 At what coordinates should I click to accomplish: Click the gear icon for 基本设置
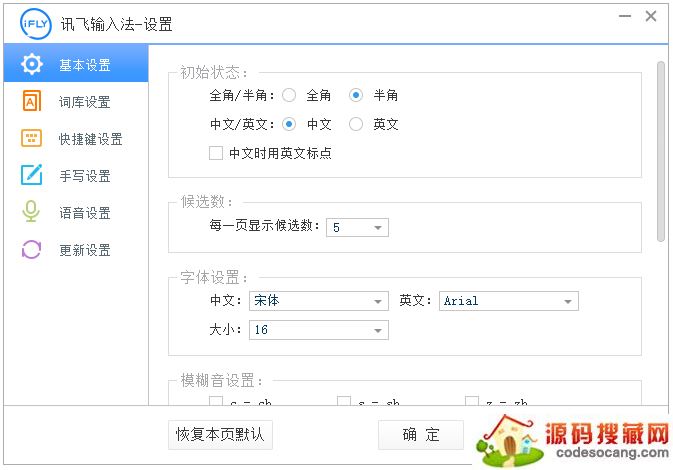[32, 64]
